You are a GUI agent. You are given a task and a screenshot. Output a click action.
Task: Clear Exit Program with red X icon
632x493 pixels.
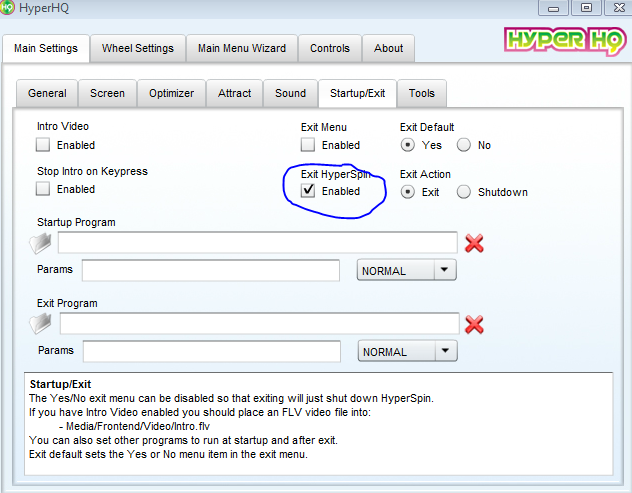pos(475,324)
